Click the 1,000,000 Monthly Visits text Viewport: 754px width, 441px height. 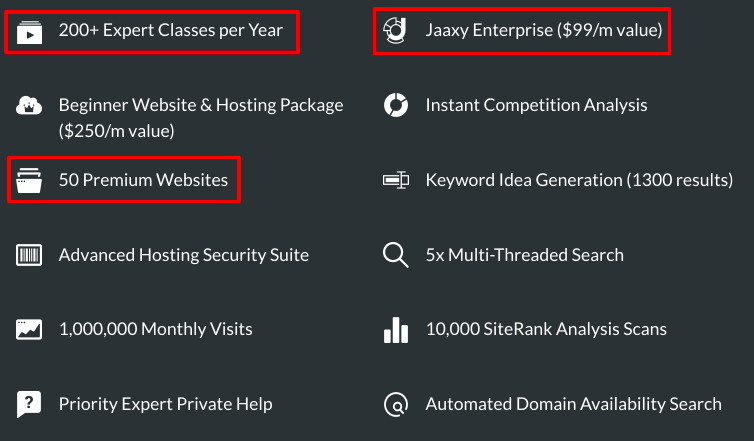[x=155, y=329]
